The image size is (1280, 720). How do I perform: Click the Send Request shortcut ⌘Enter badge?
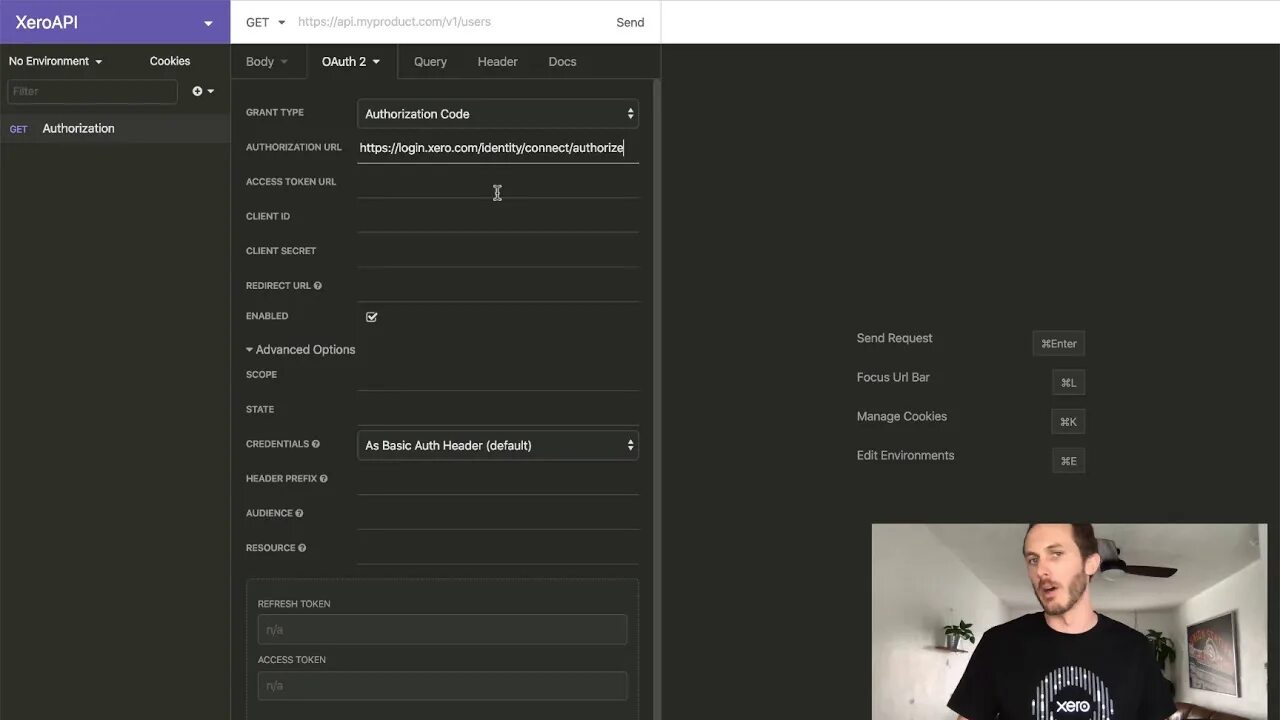tap(1059, 344)
